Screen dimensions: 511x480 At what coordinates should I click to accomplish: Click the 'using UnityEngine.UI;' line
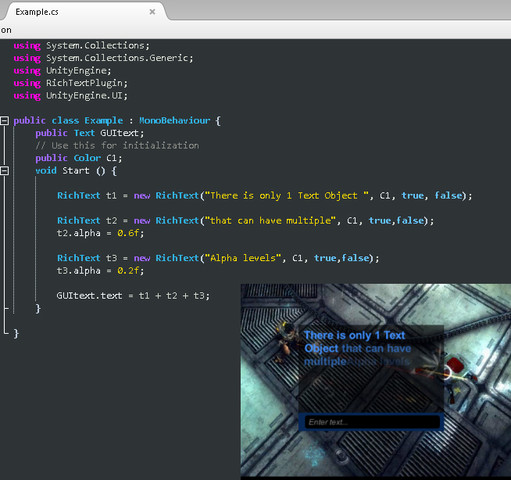(71, 96)
